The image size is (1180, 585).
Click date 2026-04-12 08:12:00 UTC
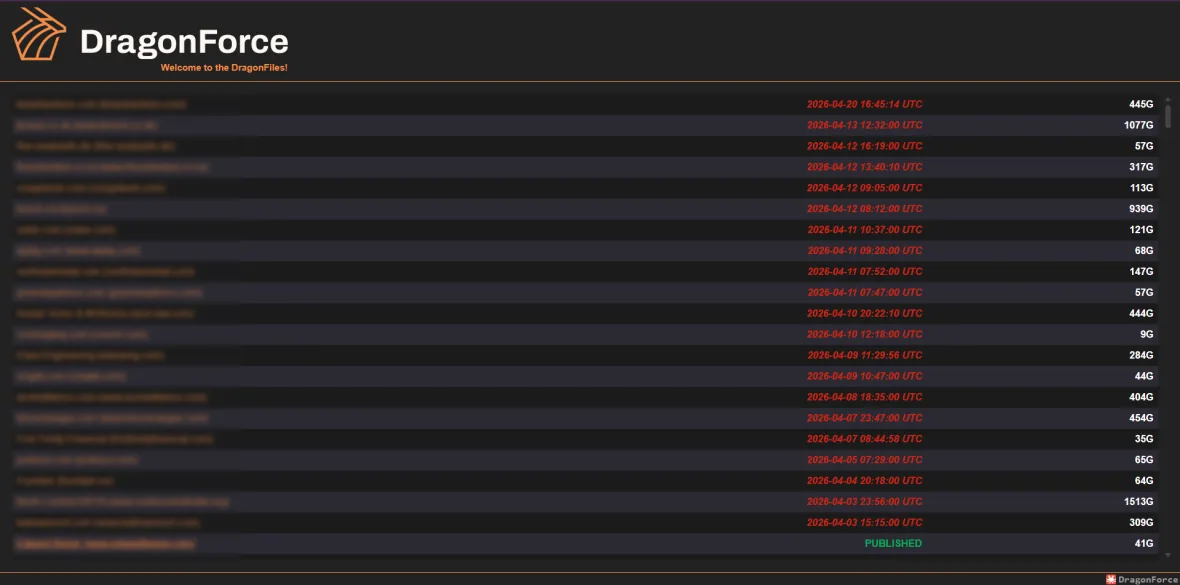pos(865,209)
